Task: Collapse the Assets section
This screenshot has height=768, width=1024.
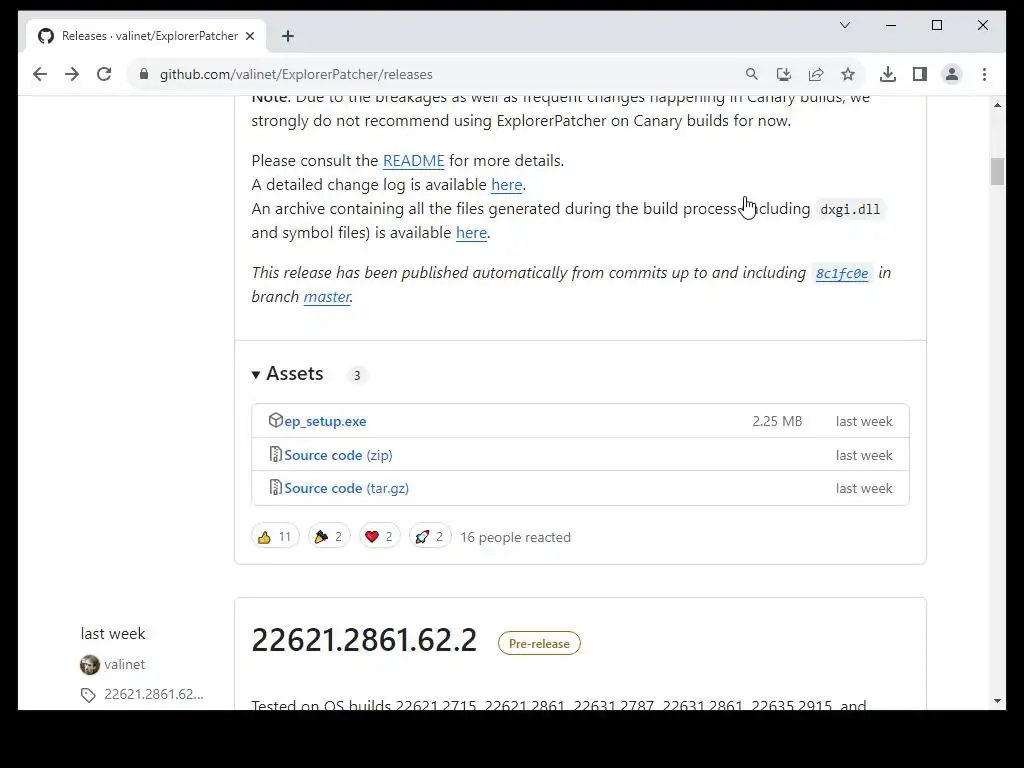Action: tap(288, 374)
